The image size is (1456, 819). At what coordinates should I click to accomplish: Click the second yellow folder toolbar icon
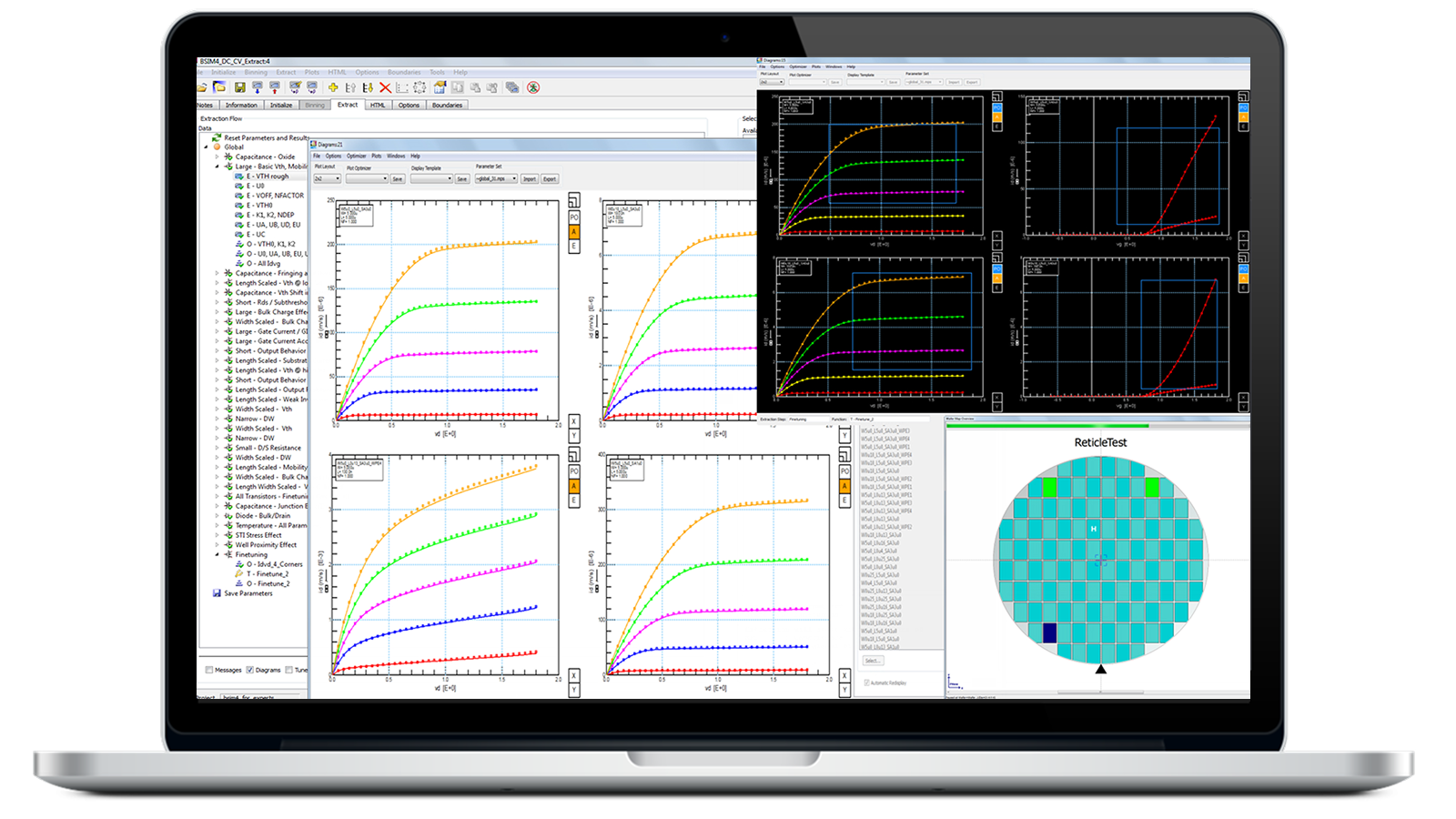[219, 87]
